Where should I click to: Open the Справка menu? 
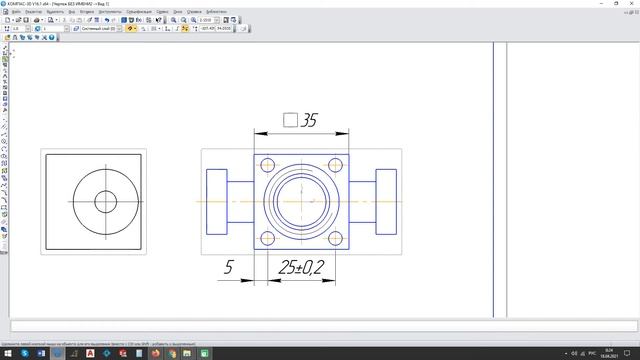(194, 11)
